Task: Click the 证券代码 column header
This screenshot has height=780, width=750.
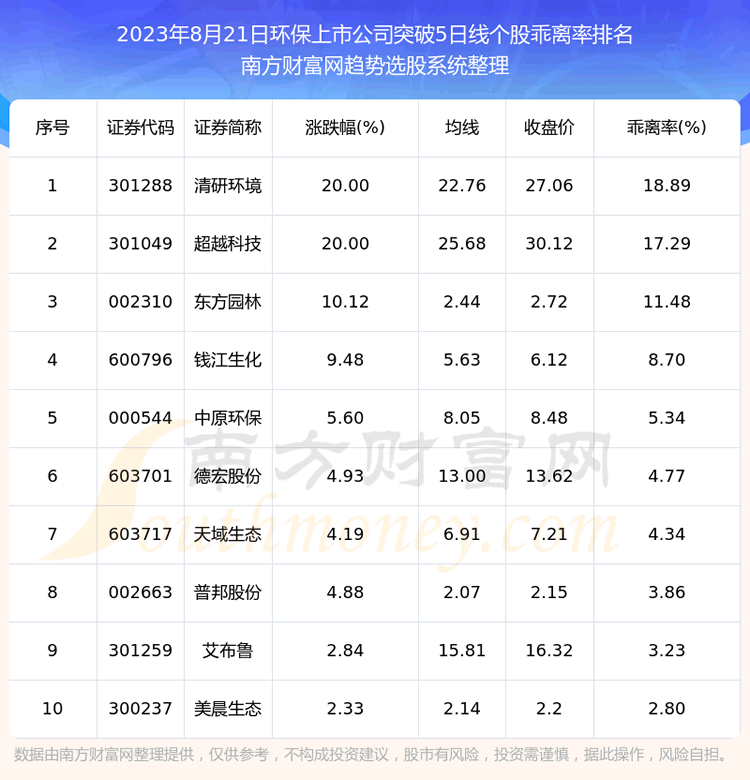Action: pyautogui.click(x=140, y=128)
